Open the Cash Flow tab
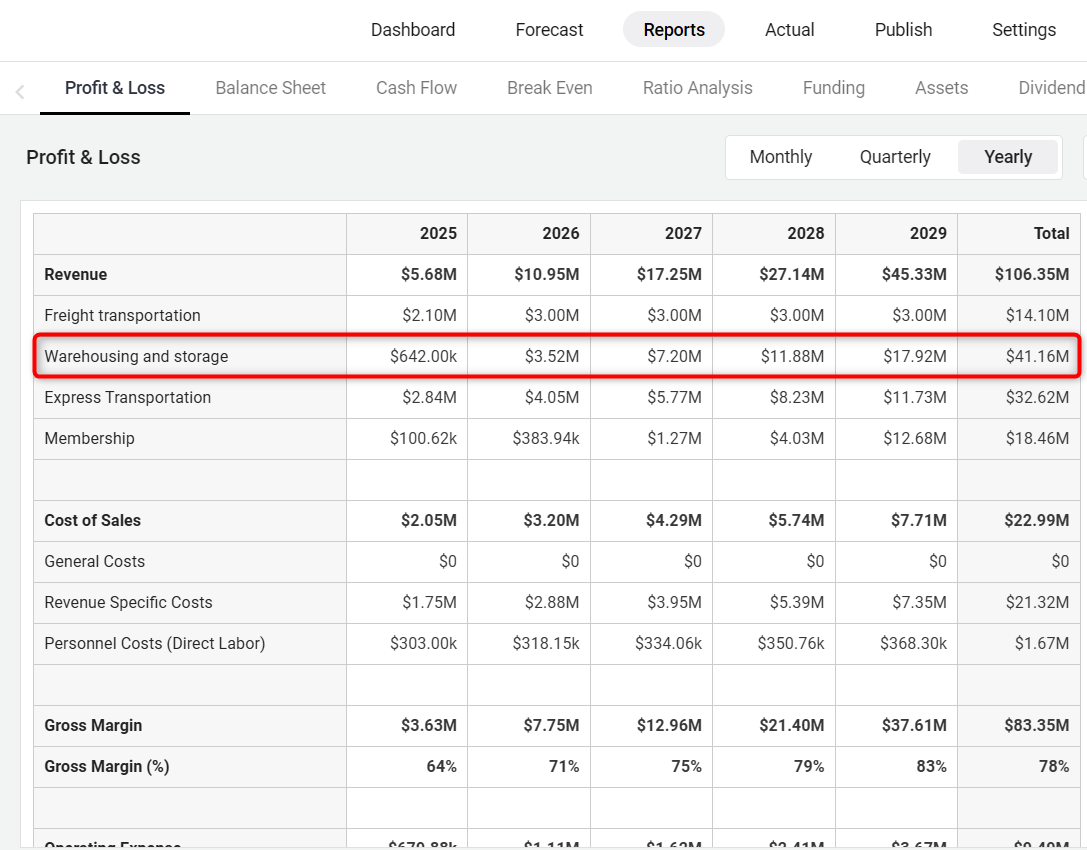 pyautogui.click(x=416, y=88)
